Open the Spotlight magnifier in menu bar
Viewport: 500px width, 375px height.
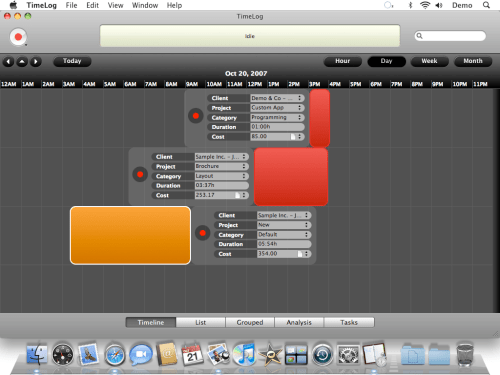point(487,5)
